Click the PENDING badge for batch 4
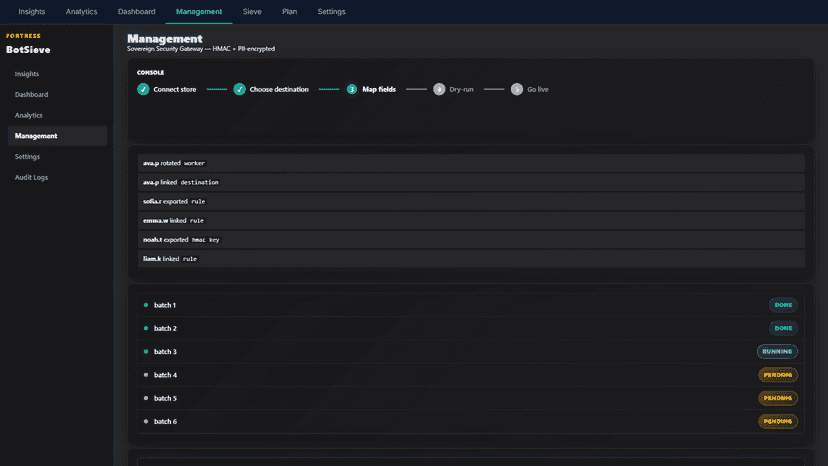The height and width of the screenshot is (466, 828). pos(778,375)
